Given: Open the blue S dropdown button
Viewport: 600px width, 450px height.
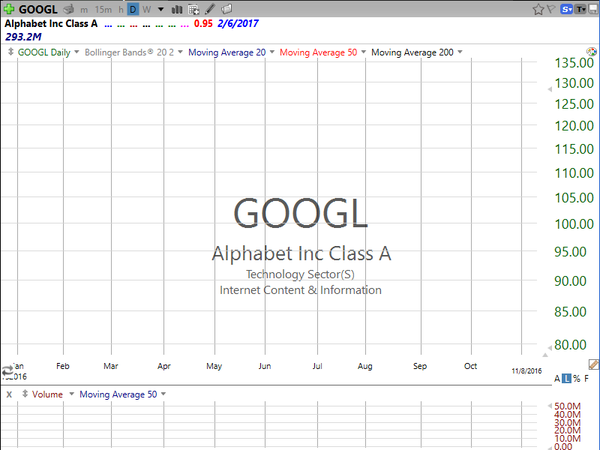Looking at the screenshot, I should [566, 9].
